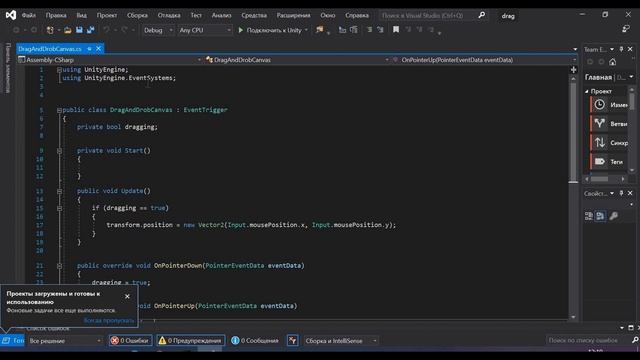This screenshot has height=360, width=640.
Task: Open the Все решение scope dropdown
Action: coord(64,340)
